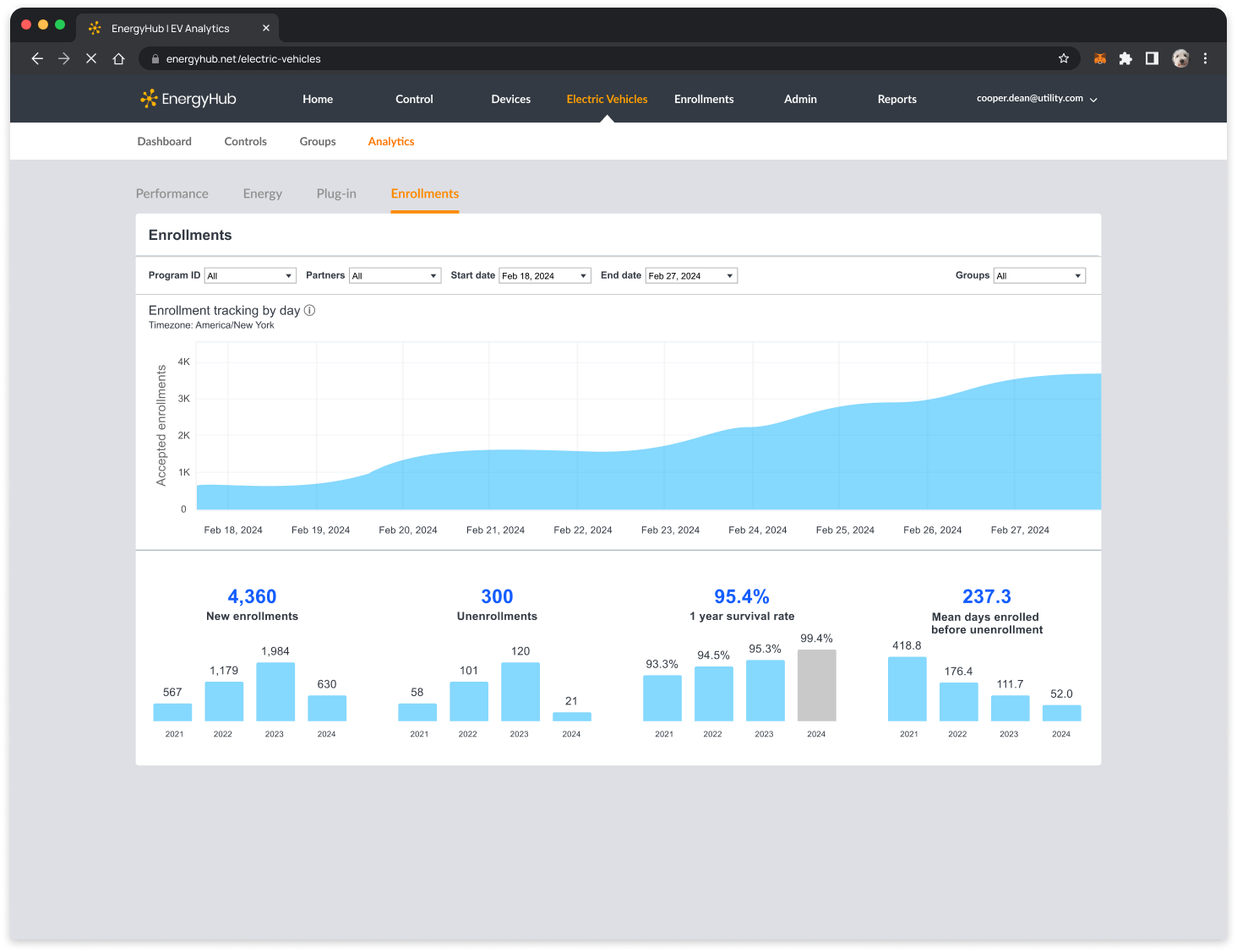This screenshot has height=952, width=1237.
Task: Bookmark this page with the star icon
Action: point(1064,58)
